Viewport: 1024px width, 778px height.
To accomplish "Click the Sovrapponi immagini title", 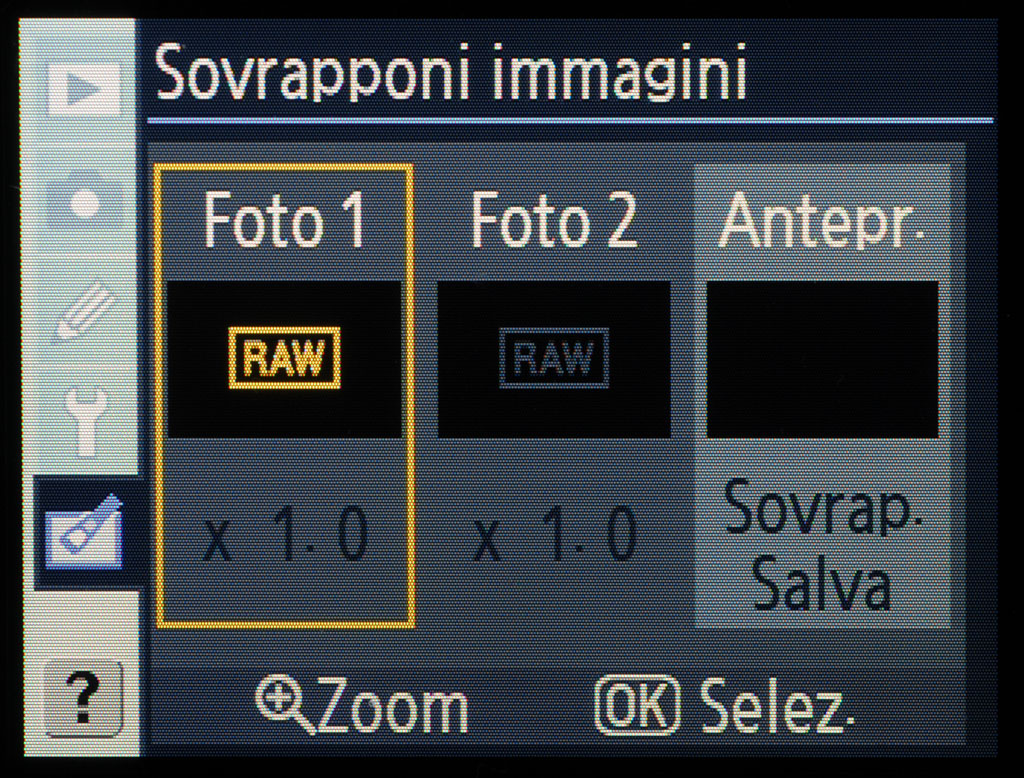I will pos(451,72).
